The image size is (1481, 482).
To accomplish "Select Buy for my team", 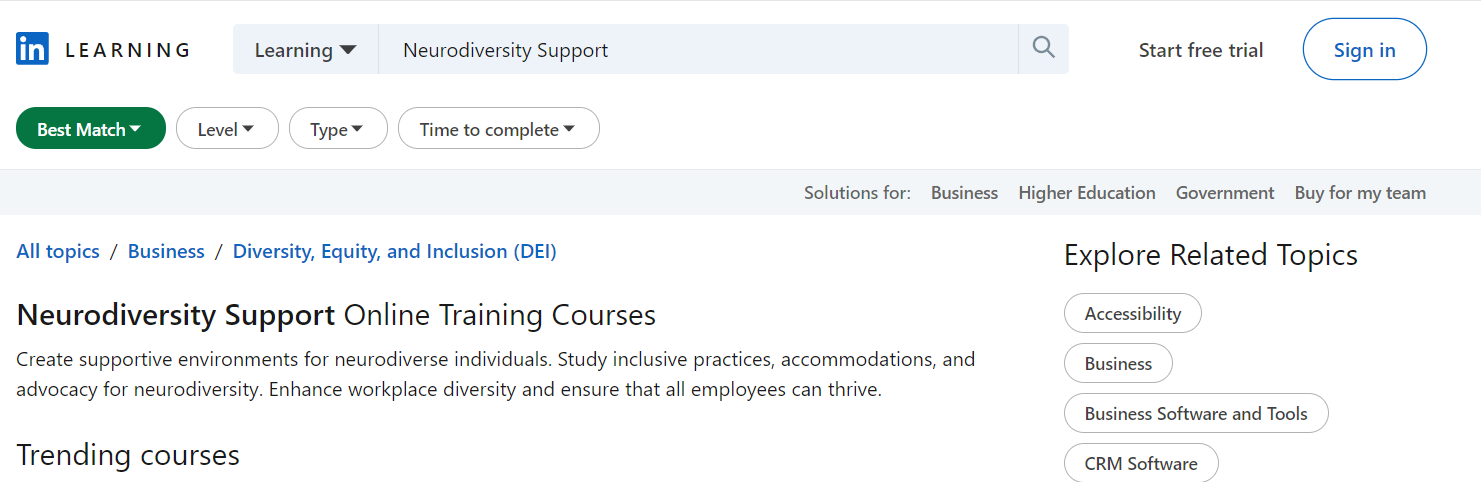I will 1360,193.
